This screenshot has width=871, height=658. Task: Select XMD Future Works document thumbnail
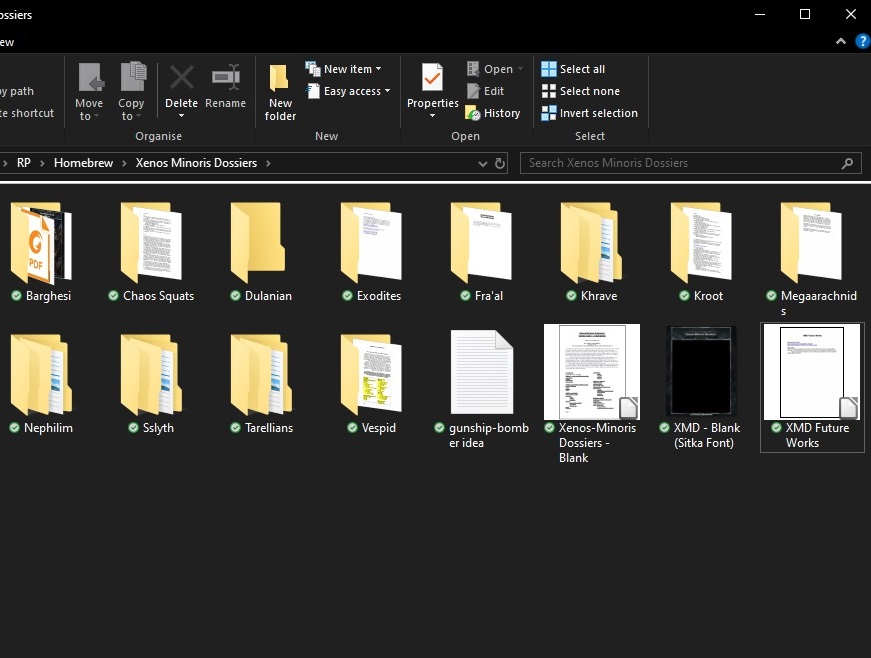click(812, 372)
